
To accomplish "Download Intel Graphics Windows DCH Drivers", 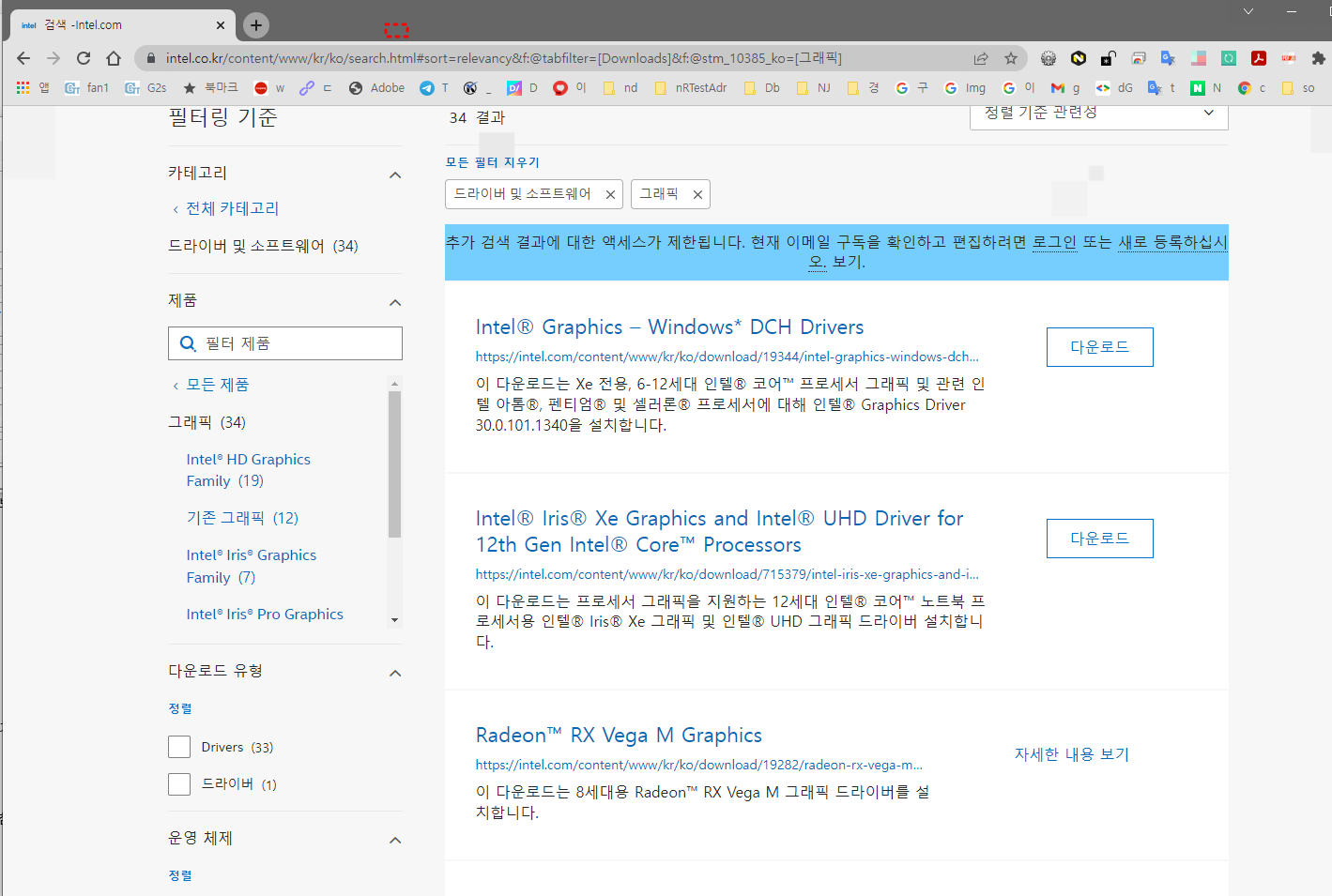I will tap(1099, 347).
